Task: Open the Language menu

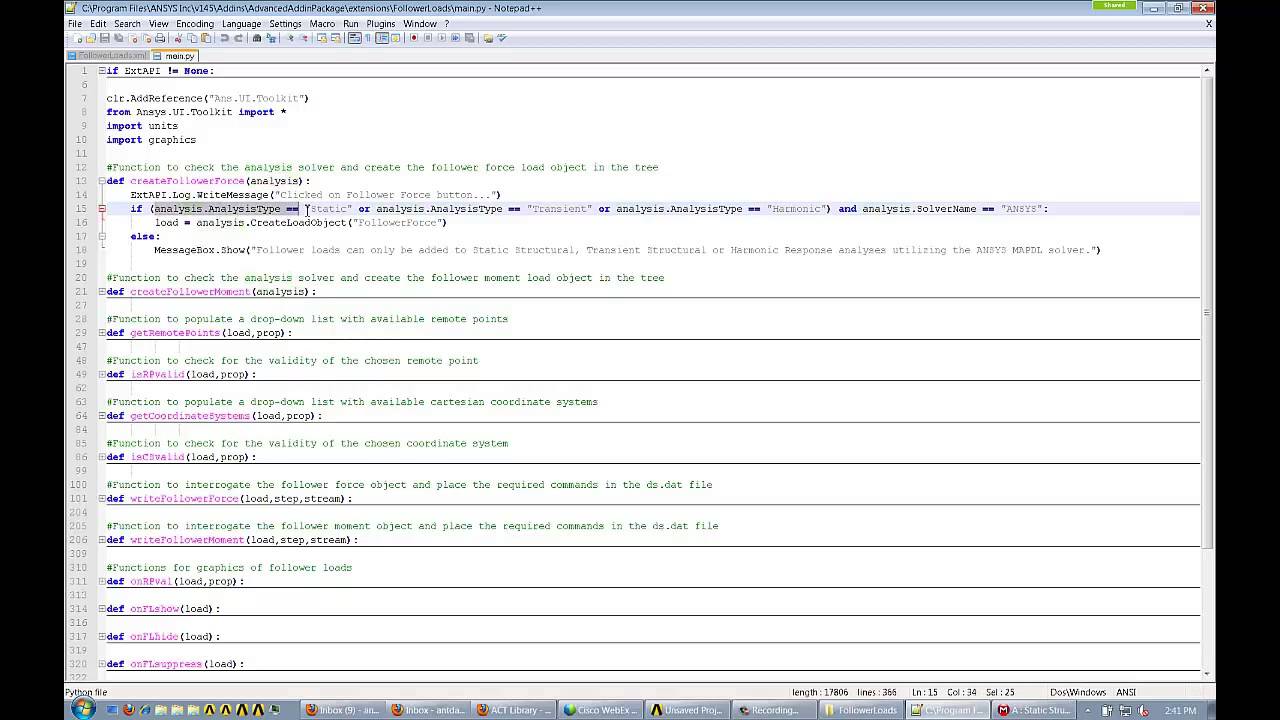Action: [x=241, y=23]
